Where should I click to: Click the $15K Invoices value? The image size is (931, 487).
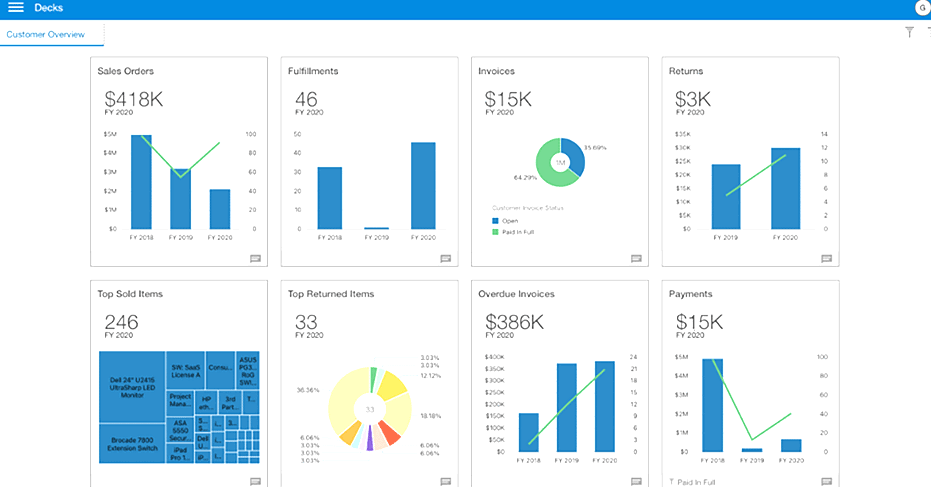pyautogui.click(x=508, y=99)
